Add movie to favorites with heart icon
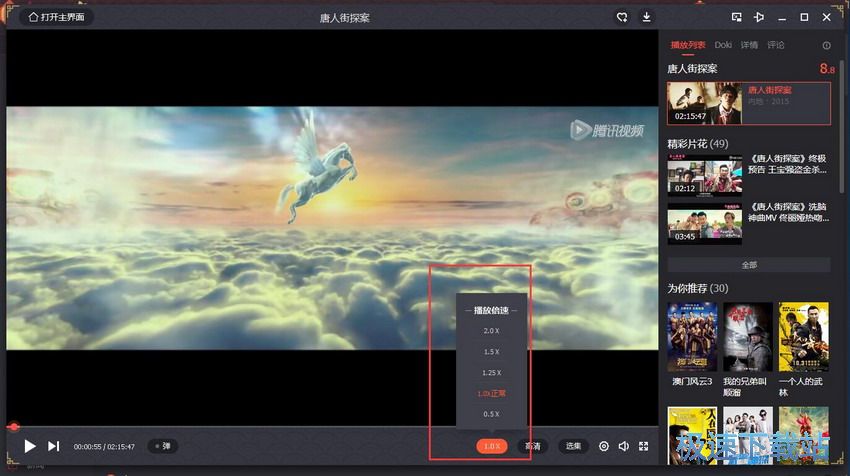Image resolution: width=850 pixels, height=476 pixels. click(x=622, y=17)
